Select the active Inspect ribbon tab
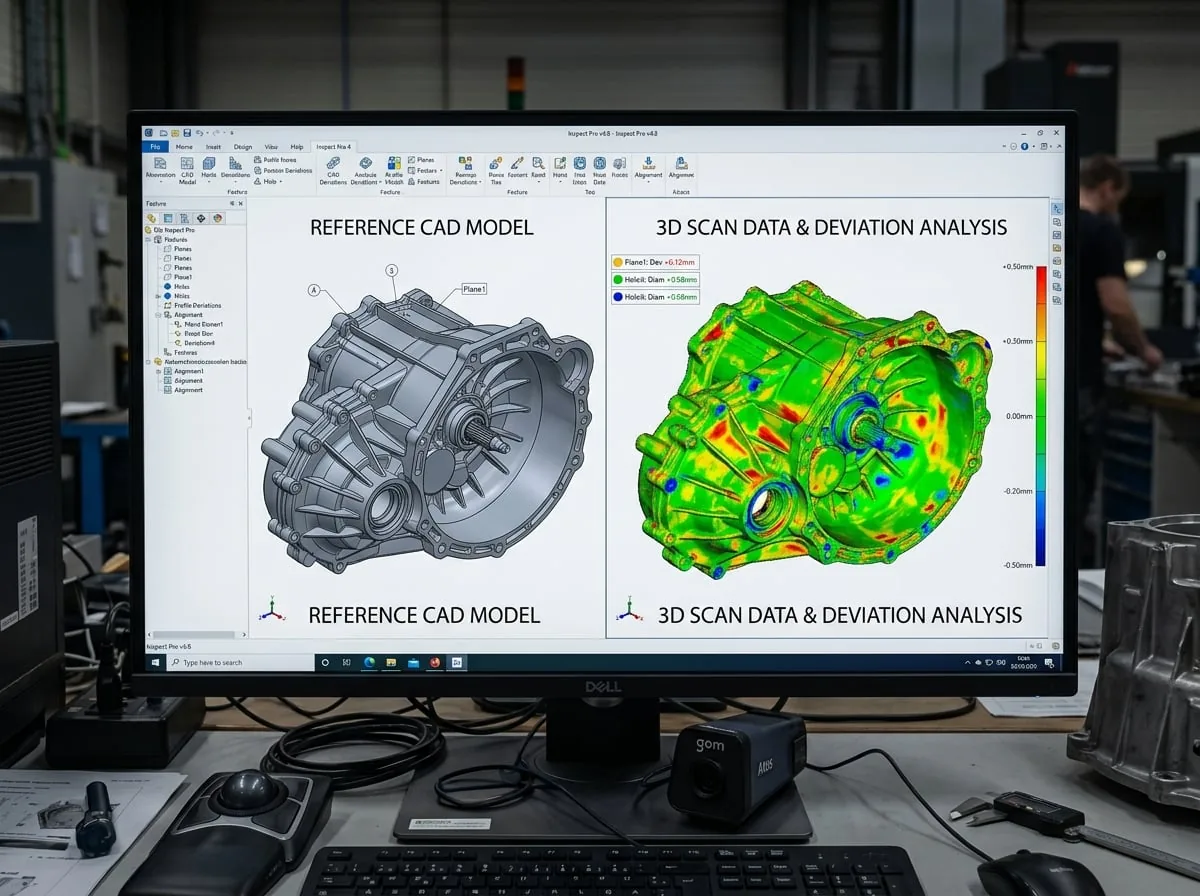The height and width of the screenshot is (896, 1200). (x=334, y=147)
